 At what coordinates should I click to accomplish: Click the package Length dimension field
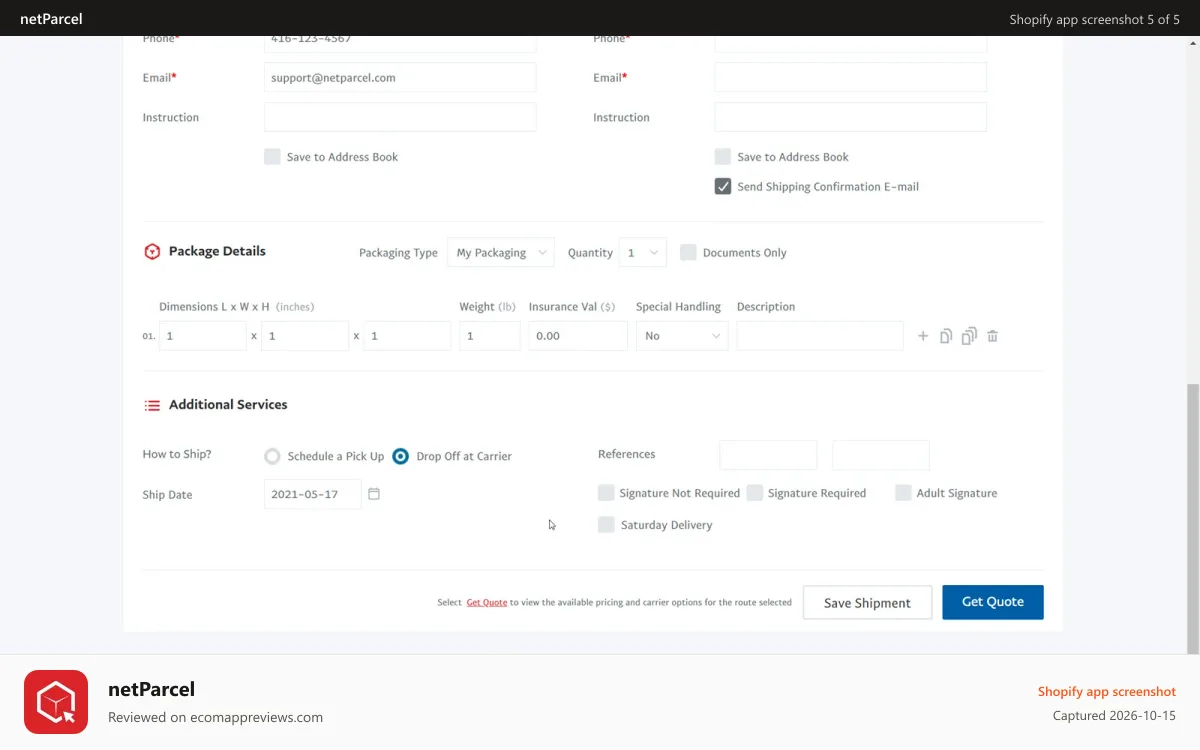point(203,336)
